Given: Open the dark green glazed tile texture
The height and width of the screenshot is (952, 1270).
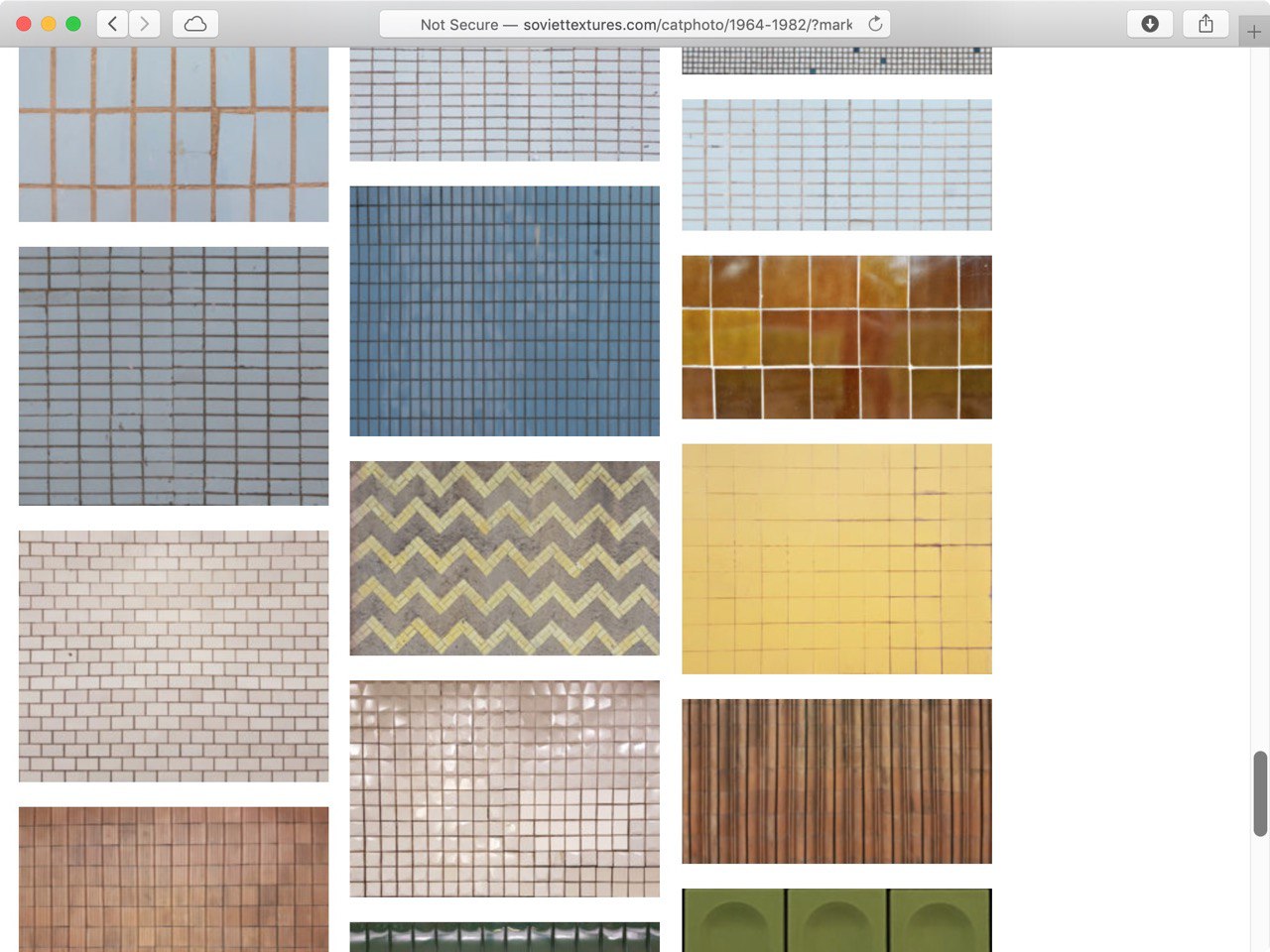Looking at the screenshot, I should [x=504, y=937].
